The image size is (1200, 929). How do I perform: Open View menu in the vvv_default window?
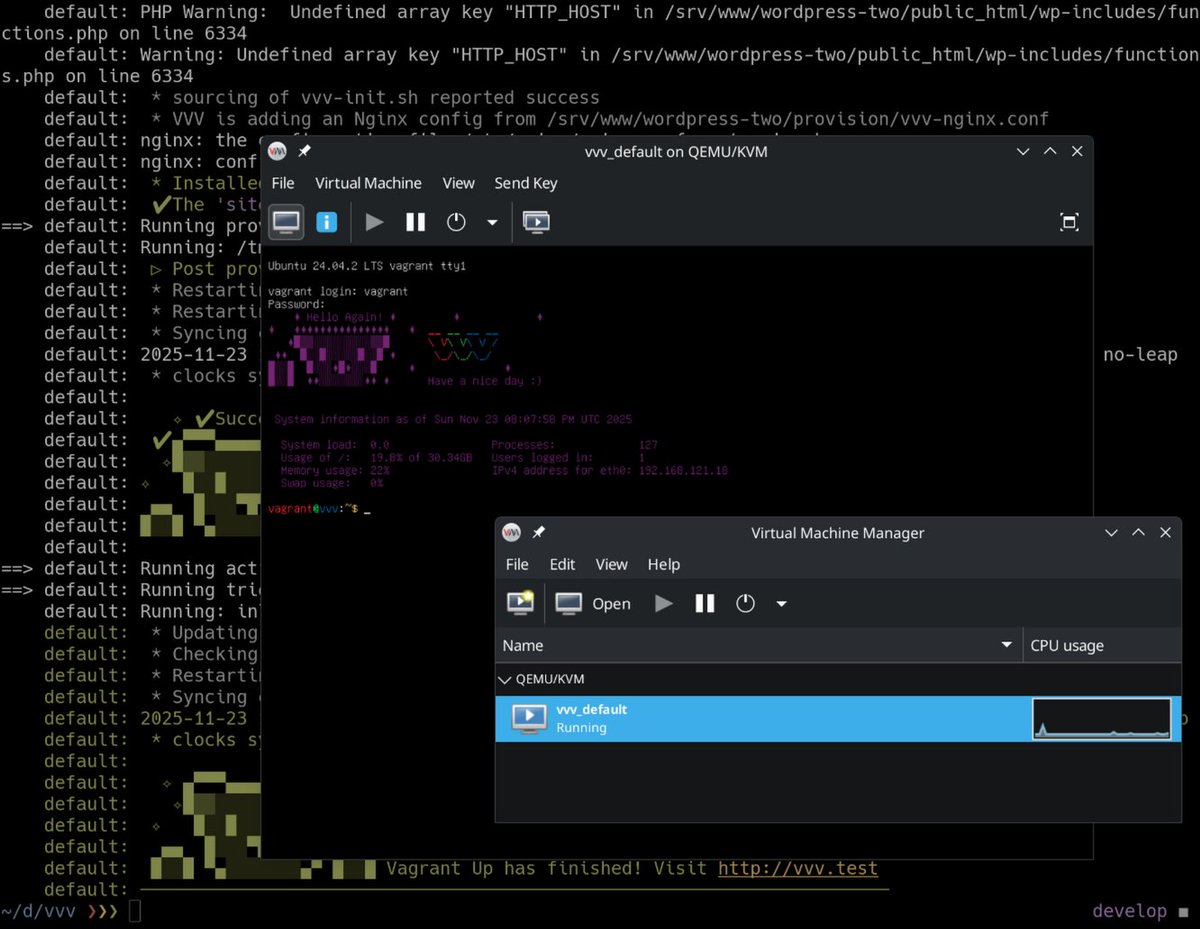[458, 183]
